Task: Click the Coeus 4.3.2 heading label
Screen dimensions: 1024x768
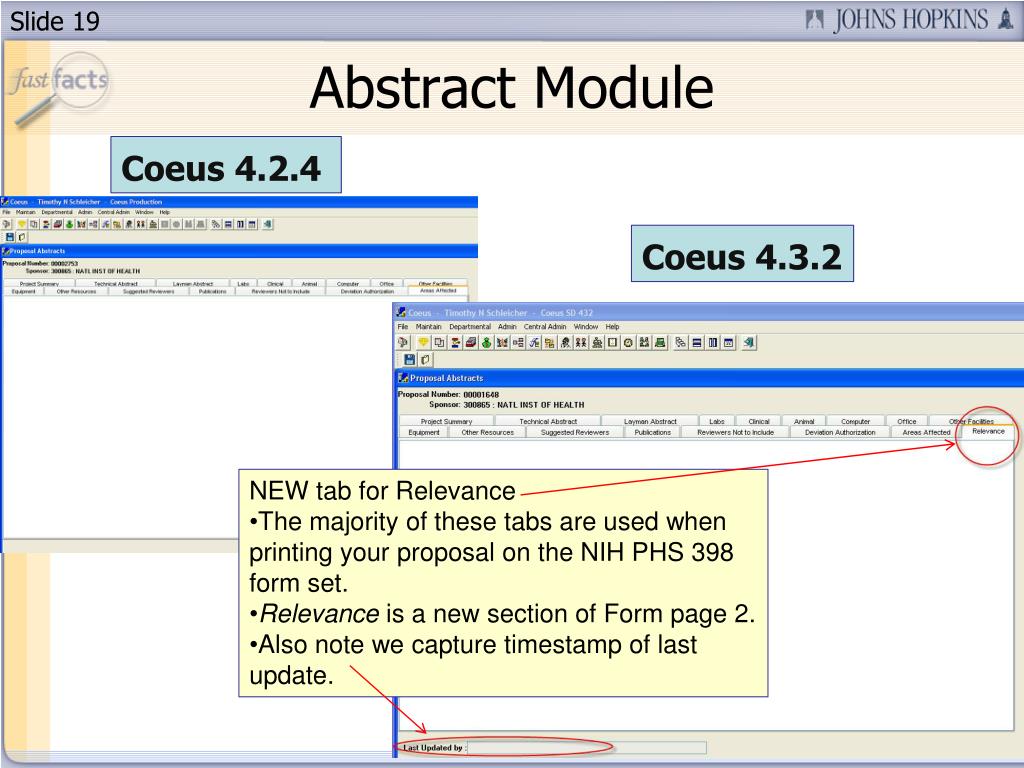Action: 742,254
